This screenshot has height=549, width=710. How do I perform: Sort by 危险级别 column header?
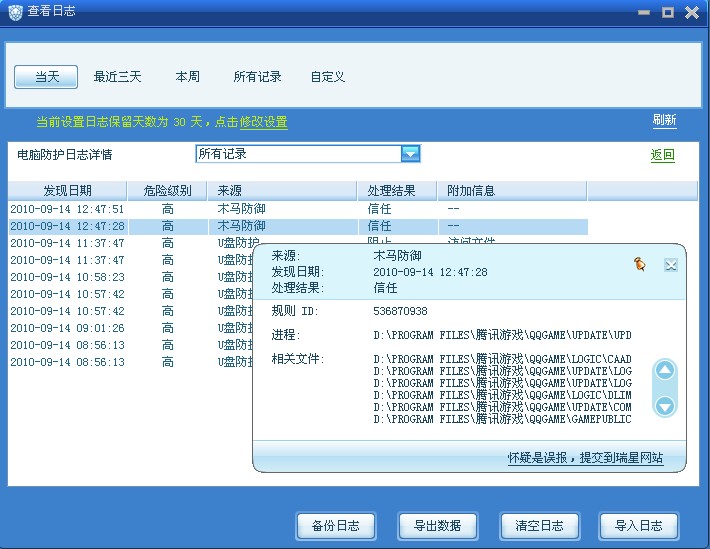point(167,191)
